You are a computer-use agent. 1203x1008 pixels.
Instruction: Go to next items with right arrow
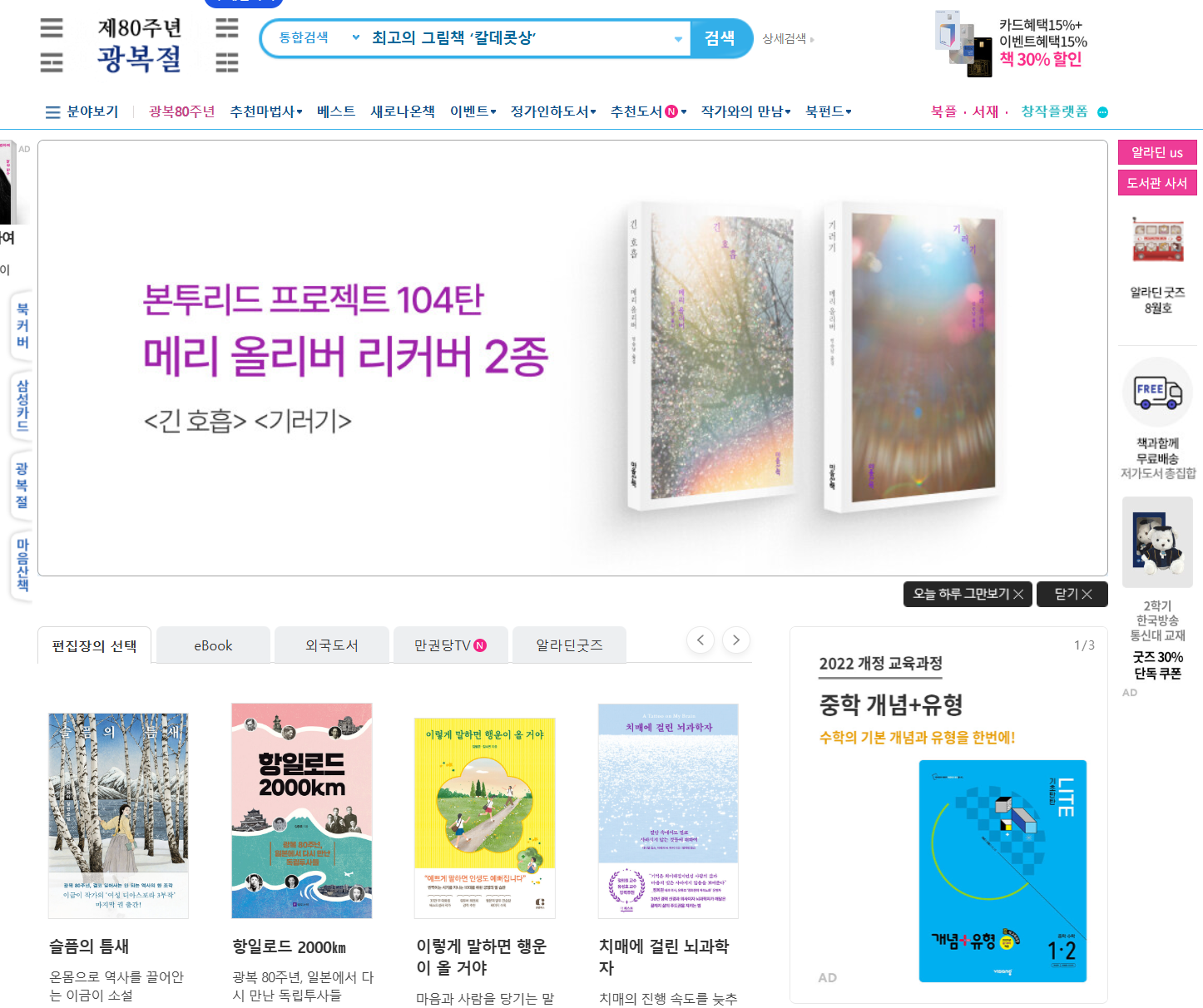pos(736,640)
